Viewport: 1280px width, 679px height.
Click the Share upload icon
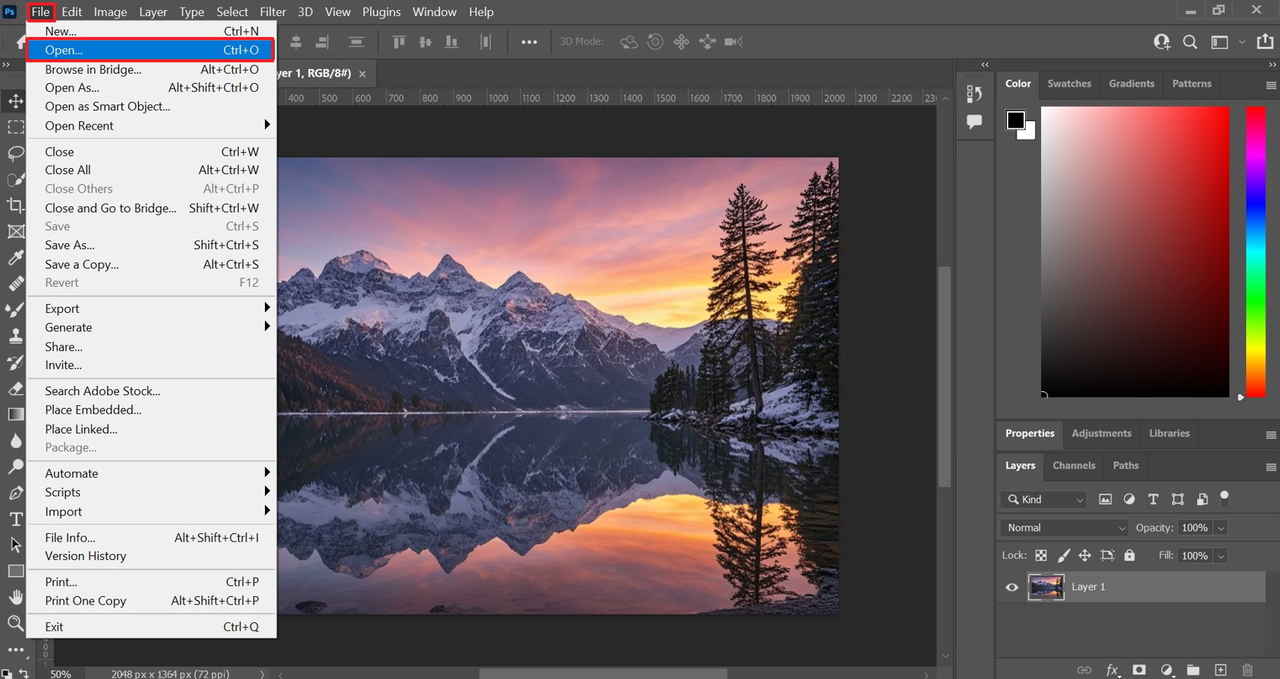tap(1266, 42)
